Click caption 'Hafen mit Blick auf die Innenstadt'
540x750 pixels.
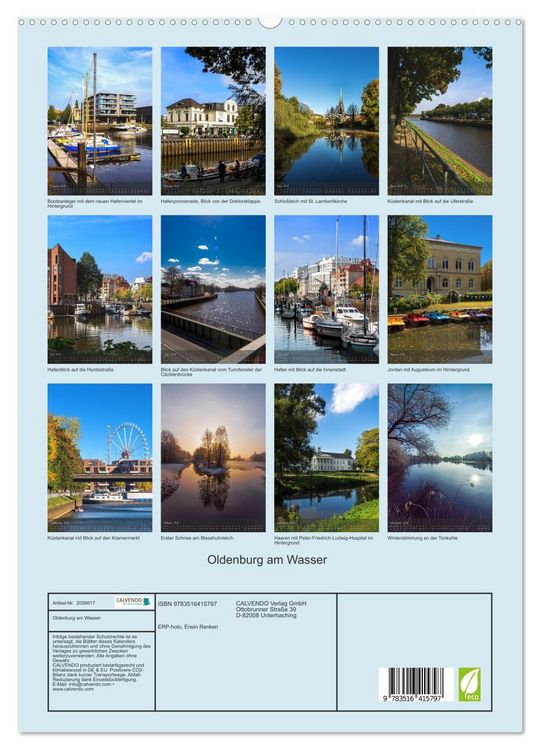(x=310, y=370)
